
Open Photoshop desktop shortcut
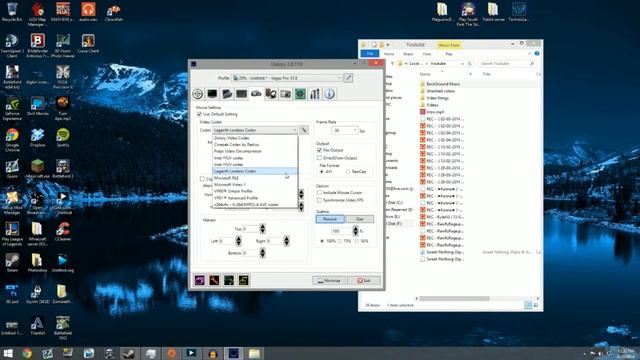37,263
